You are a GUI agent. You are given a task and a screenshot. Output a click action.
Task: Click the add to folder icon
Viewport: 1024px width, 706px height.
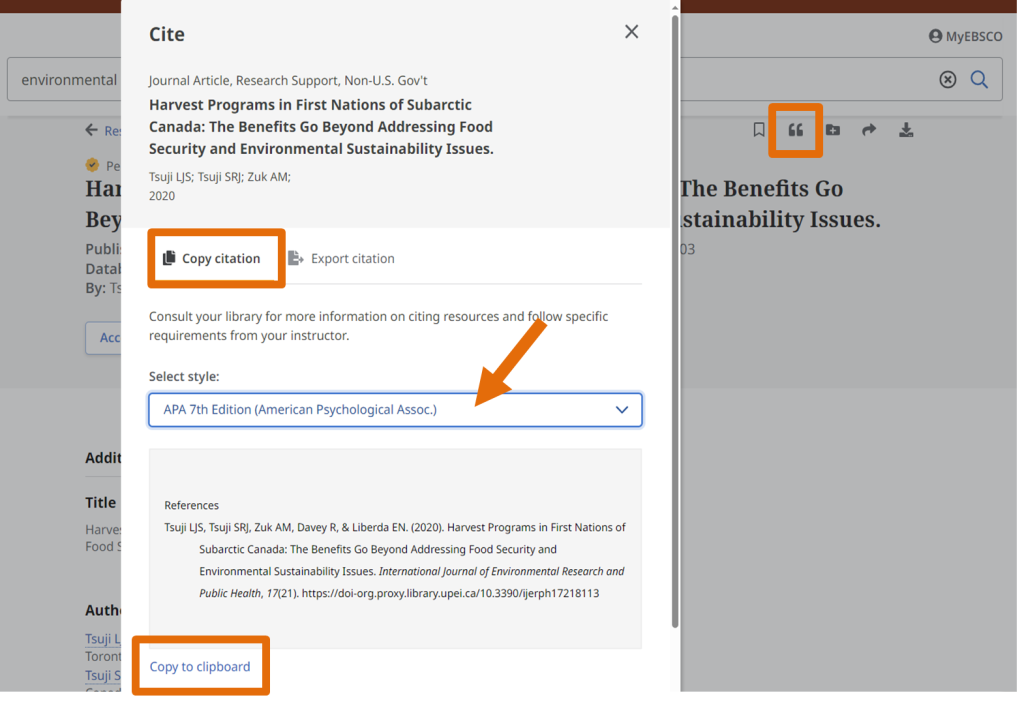[x=833, y=130]
